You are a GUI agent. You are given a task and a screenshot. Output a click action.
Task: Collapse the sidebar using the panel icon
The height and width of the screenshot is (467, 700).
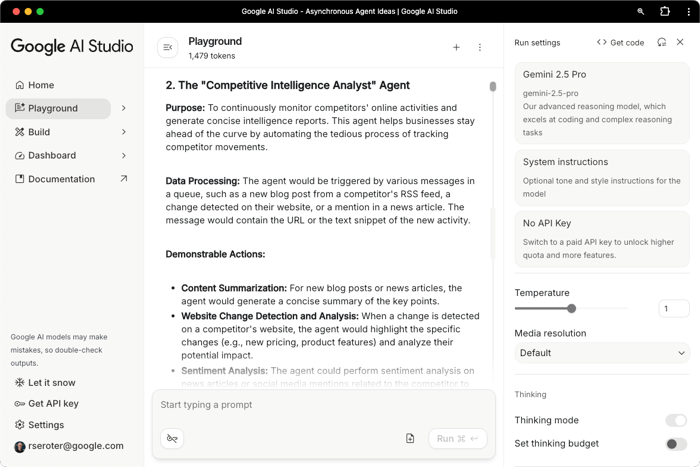click(x=167, y=47)
